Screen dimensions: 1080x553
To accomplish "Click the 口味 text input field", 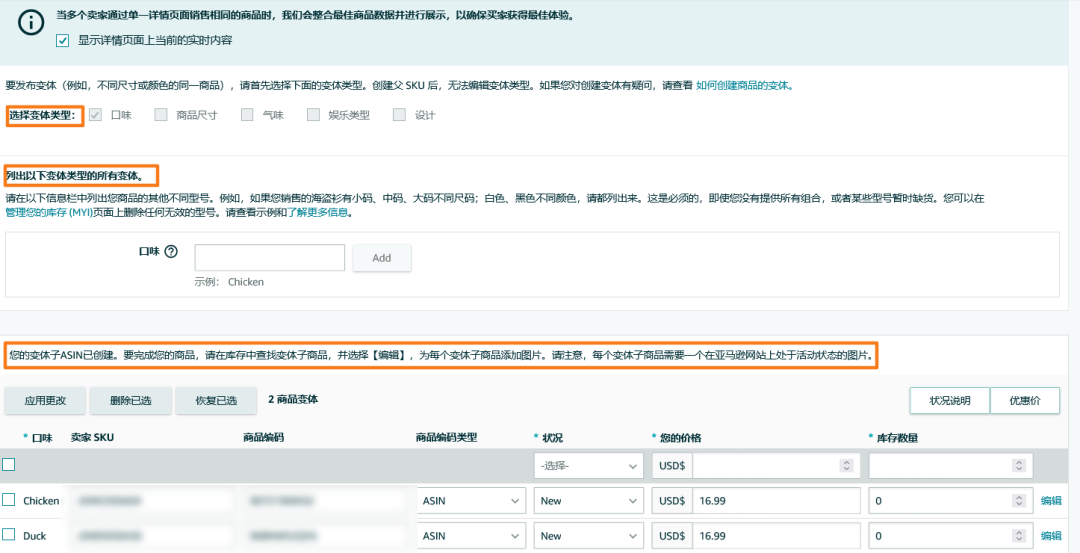I will [x=270, y=258].
